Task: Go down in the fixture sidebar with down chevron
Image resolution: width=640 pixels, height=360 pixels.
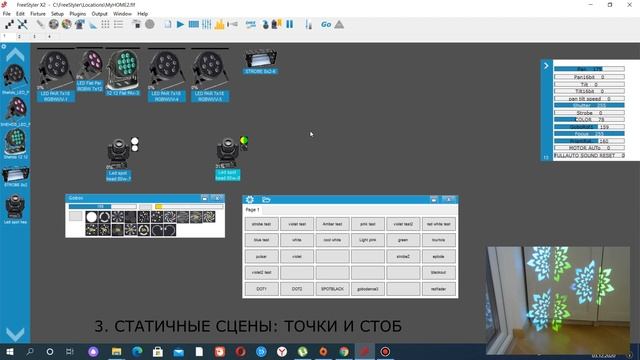Action: (15, 334)
